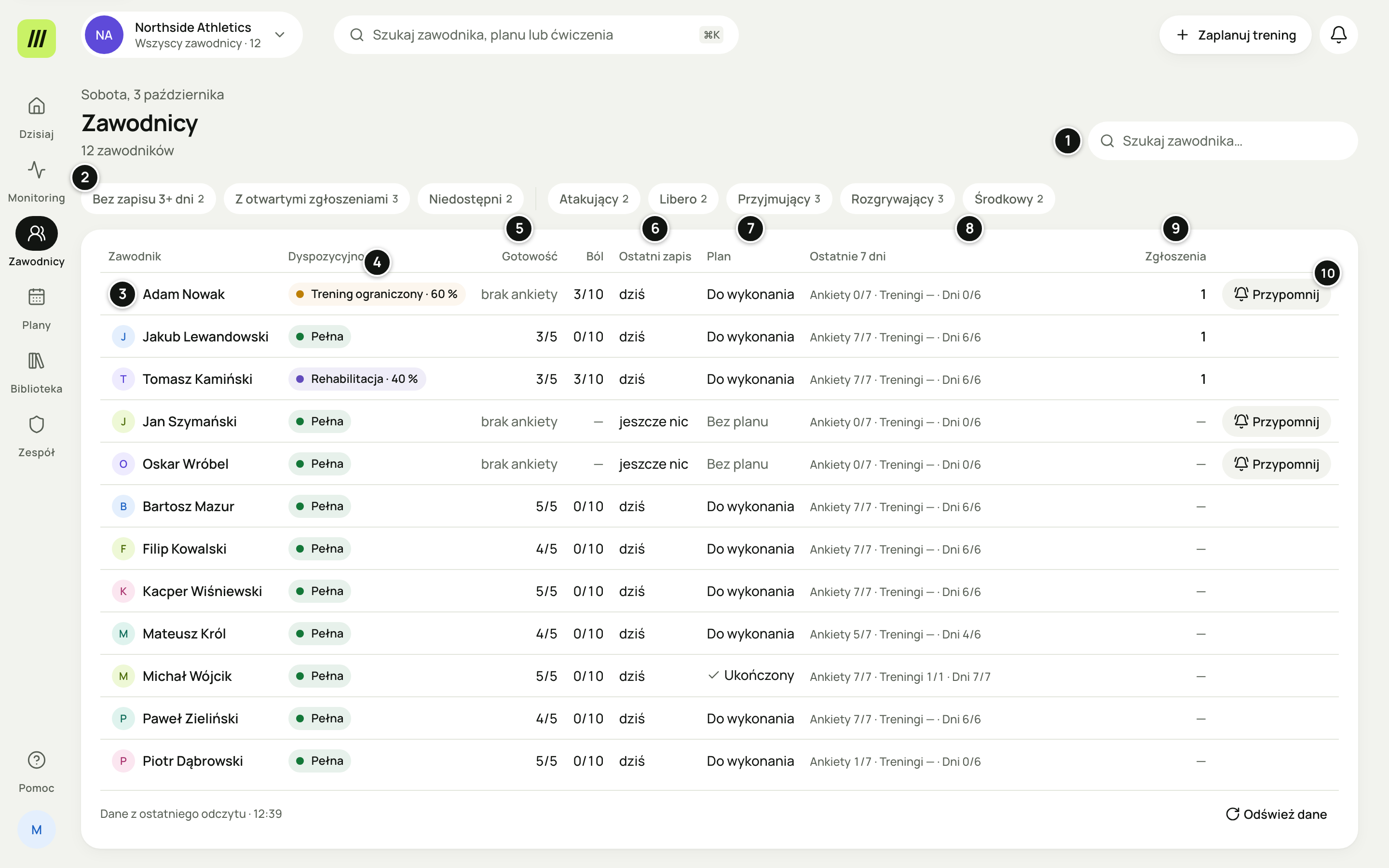Click the Trening ograniczony · 60 % badge
Screen dimensions: 1389x868
pyautogui.click(x=377, y=294)
